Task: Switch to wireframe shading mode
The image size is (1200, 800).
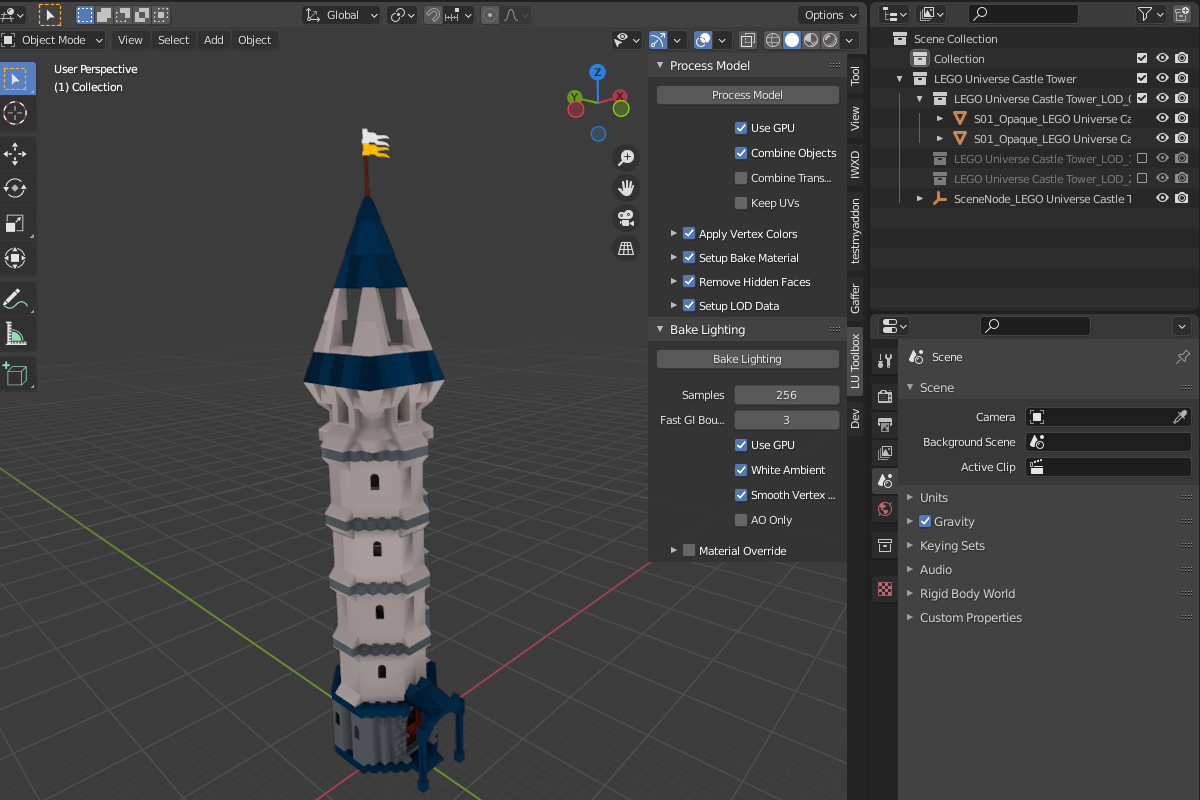Action: tap(773, 40)
